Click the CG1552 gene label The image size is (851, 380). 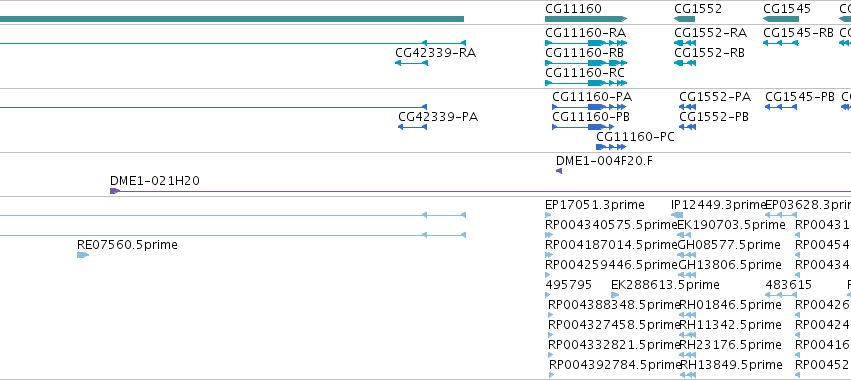pos(698,9)
